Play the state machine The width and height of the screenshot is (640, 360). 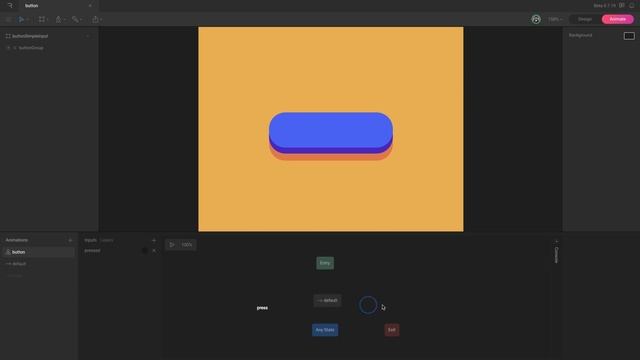point(172,244)
